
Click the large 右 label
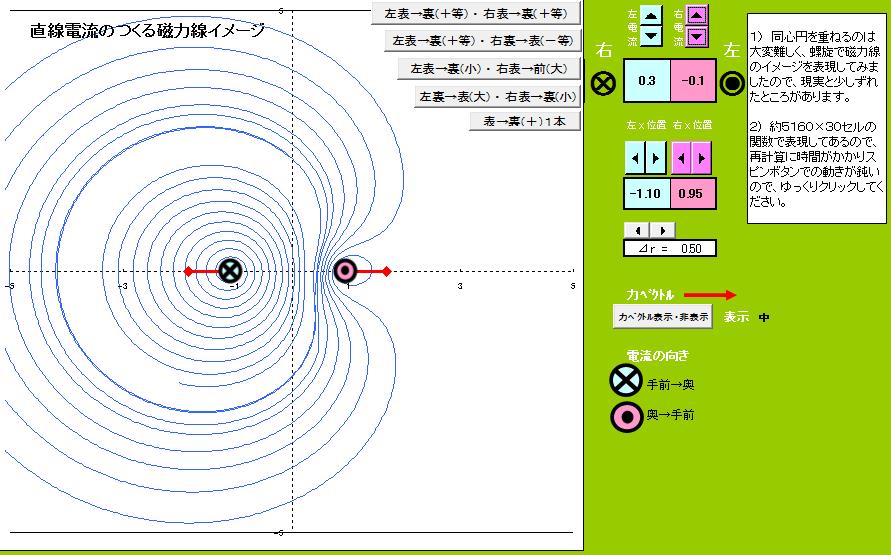click(x=603, y=50)
